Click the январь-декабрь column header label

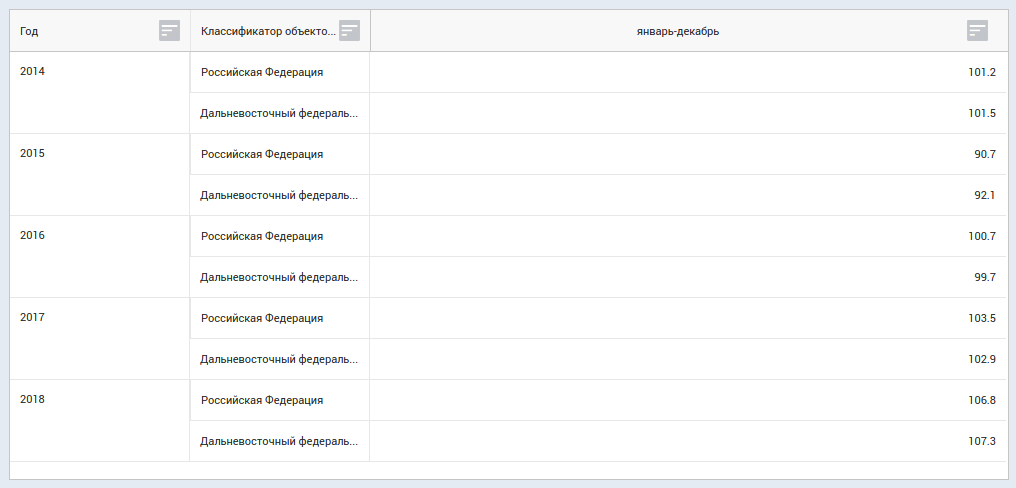pos(677,31)
